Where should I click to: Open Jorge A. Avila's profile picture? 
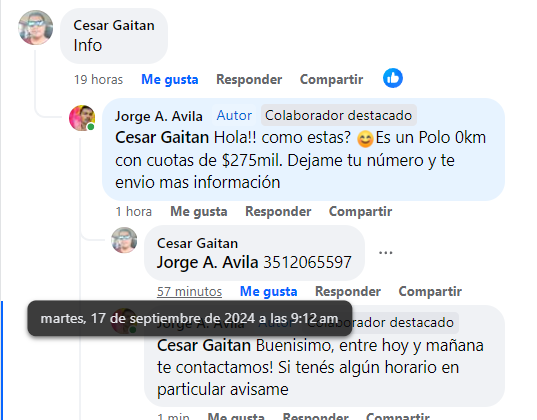coord(82,118)
